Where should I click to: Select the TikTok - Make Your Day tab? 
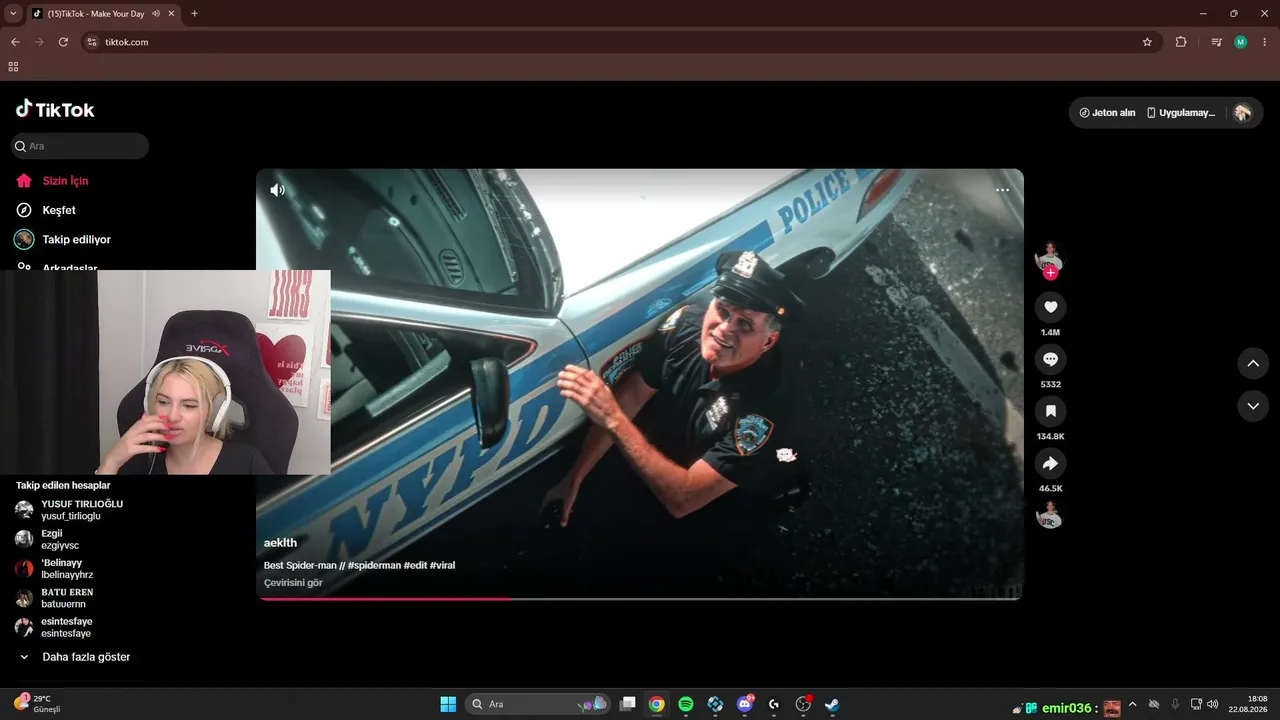point(96,14)
